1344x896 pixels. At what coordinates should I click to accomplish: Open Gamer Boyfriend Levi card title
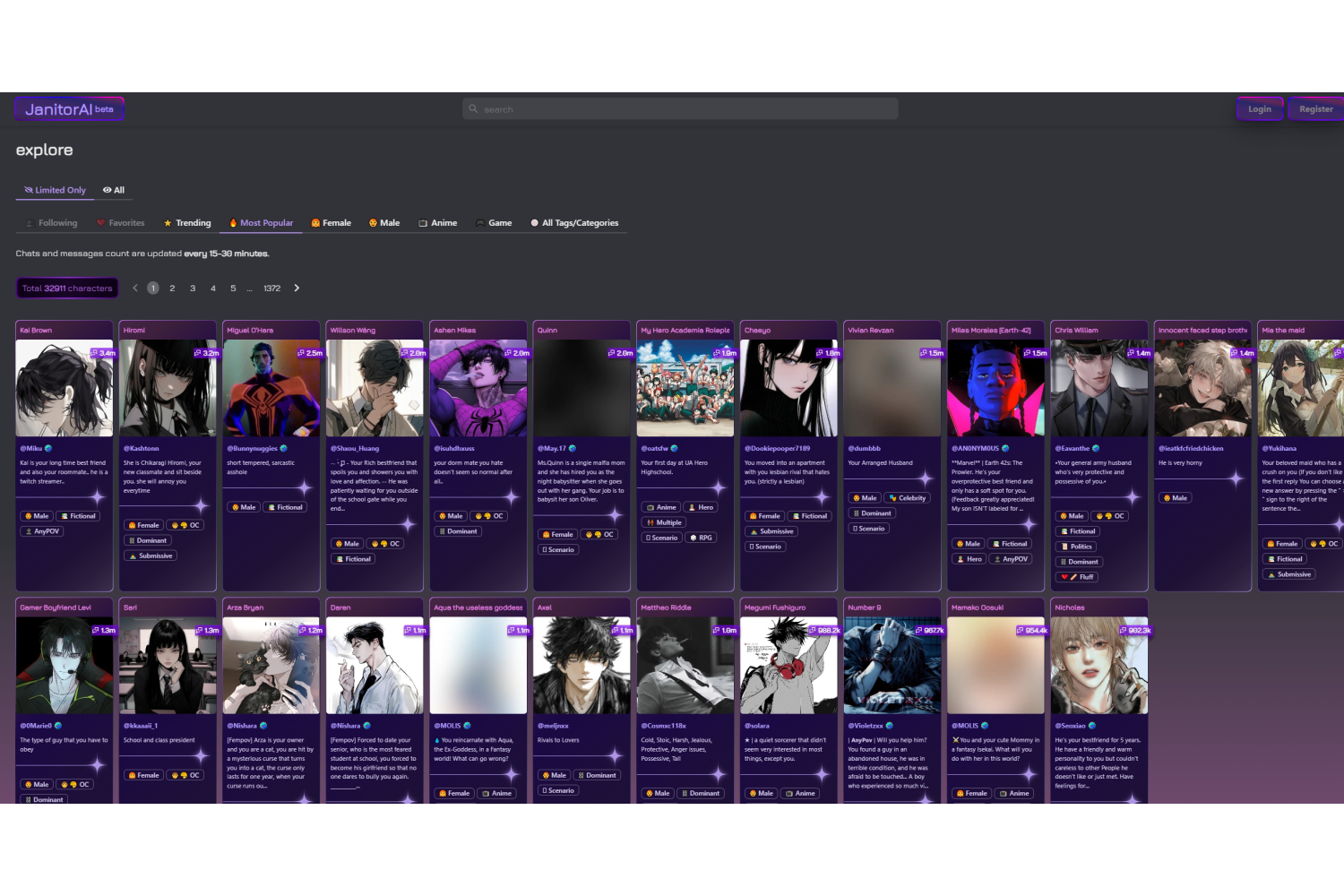pyautogui.click(x=56, y=607)
